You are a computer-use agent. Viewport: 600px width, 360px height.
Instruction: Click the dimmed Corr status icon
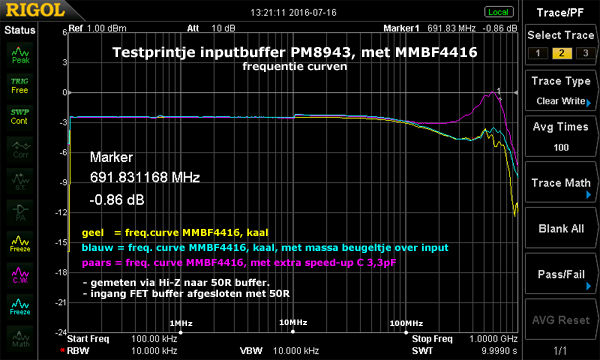pos(20,150)
